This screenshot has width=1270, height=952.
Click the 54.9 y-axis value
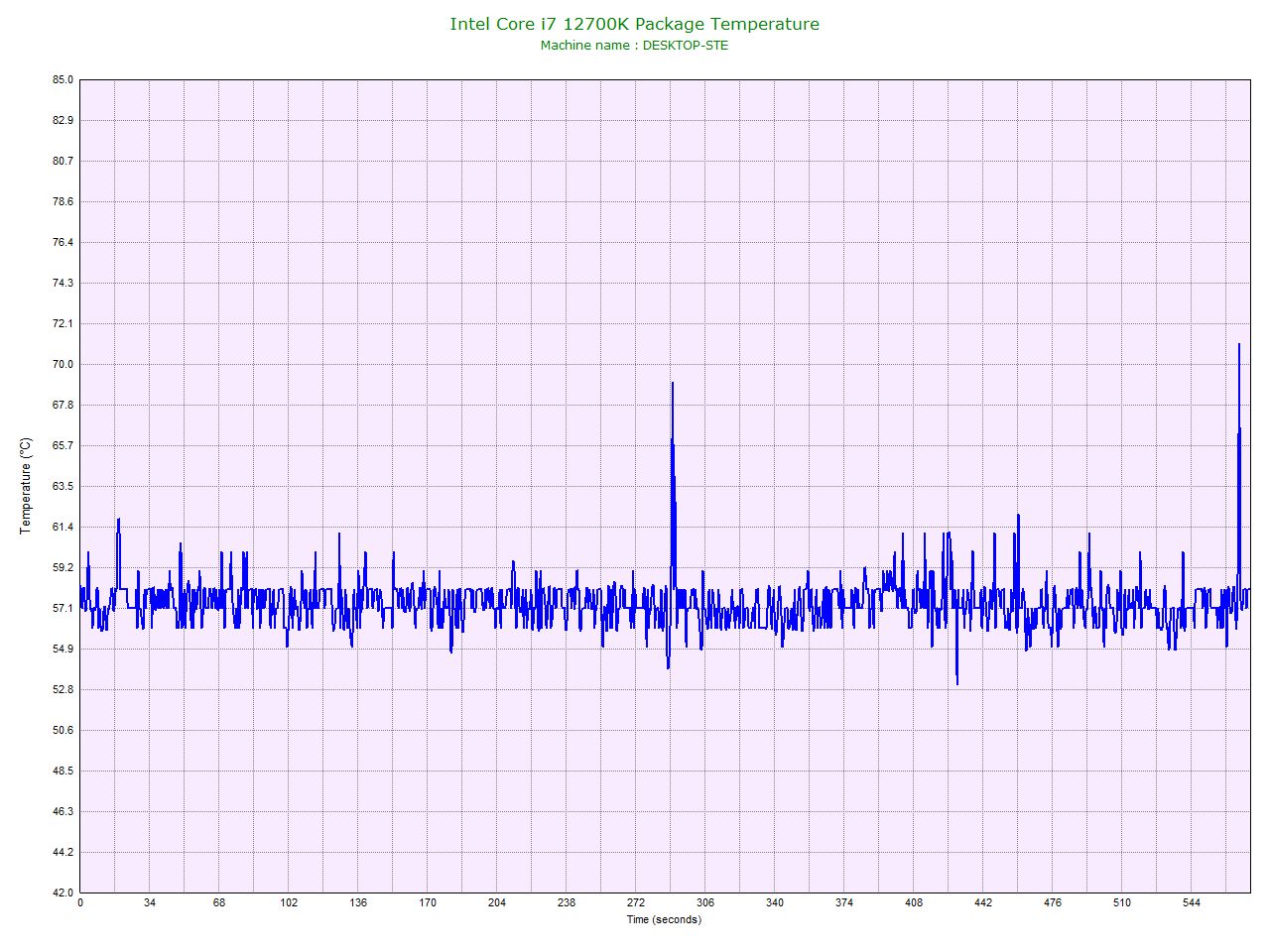[x=63, y=649]
